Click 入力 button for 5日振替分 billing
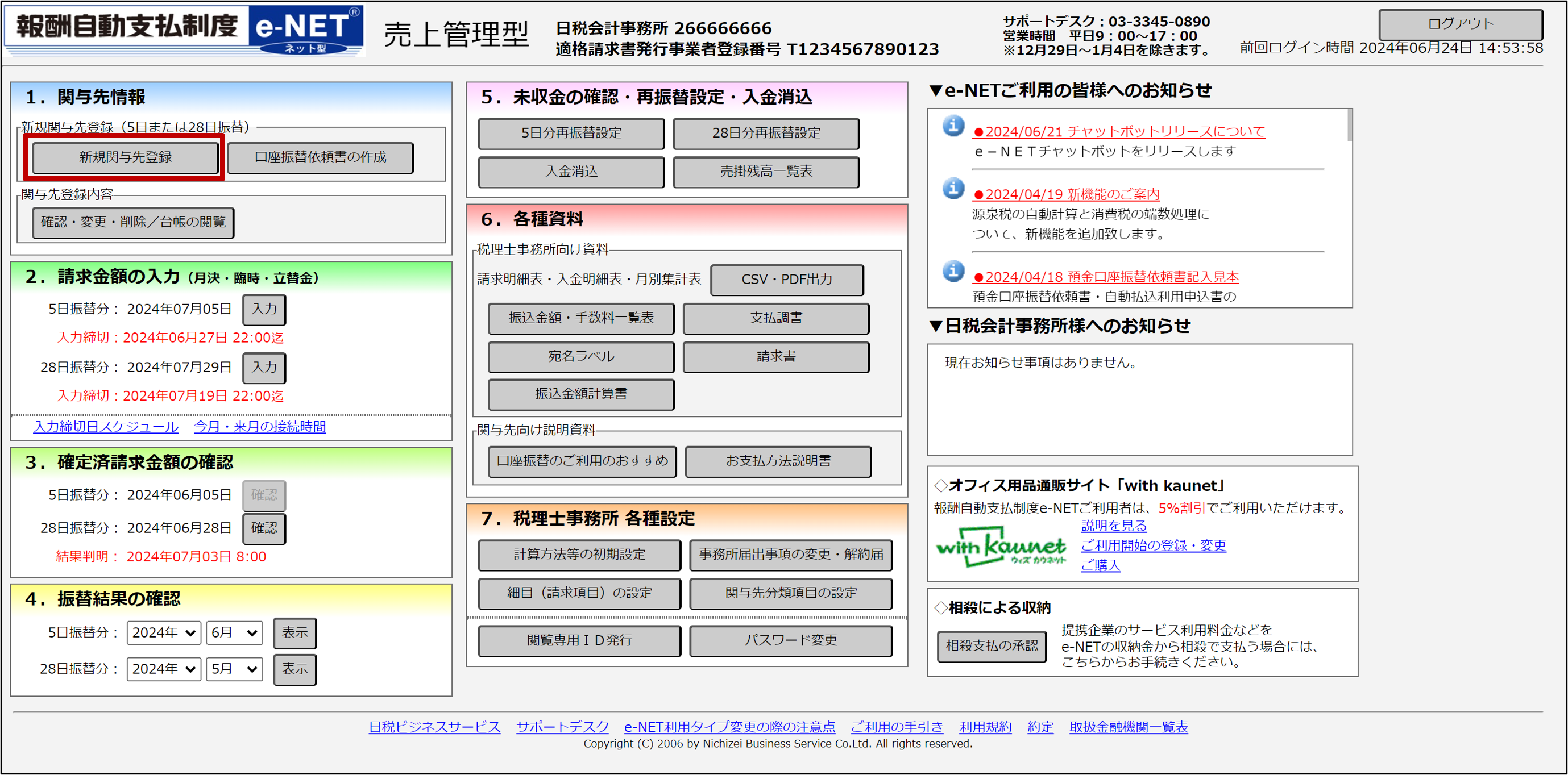The width and height of the screenshot is (1568, 775). tap(264, 309)
